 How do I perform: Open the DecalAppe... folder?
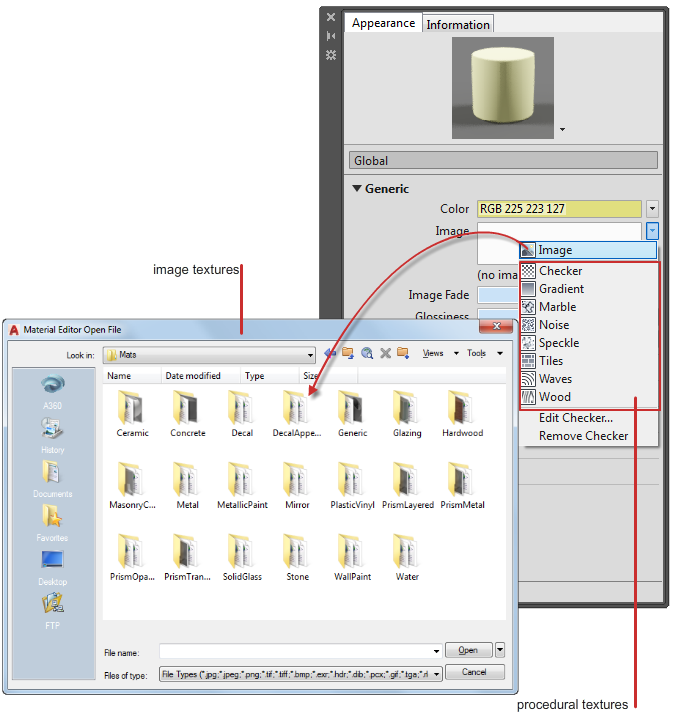pyautogui.click(x=297, y=413)
